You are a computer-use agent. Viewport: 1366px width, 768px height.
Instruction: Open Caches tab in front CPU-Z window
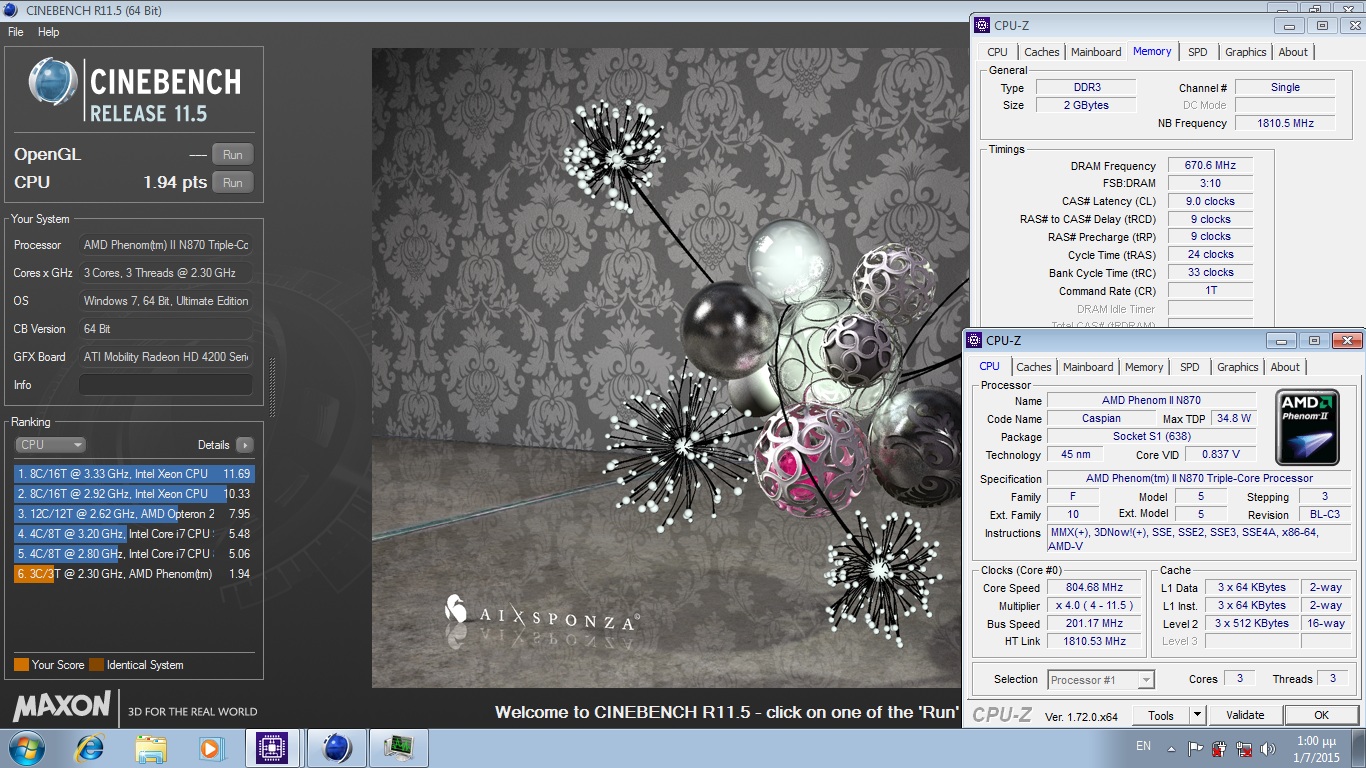point(1033,367)
